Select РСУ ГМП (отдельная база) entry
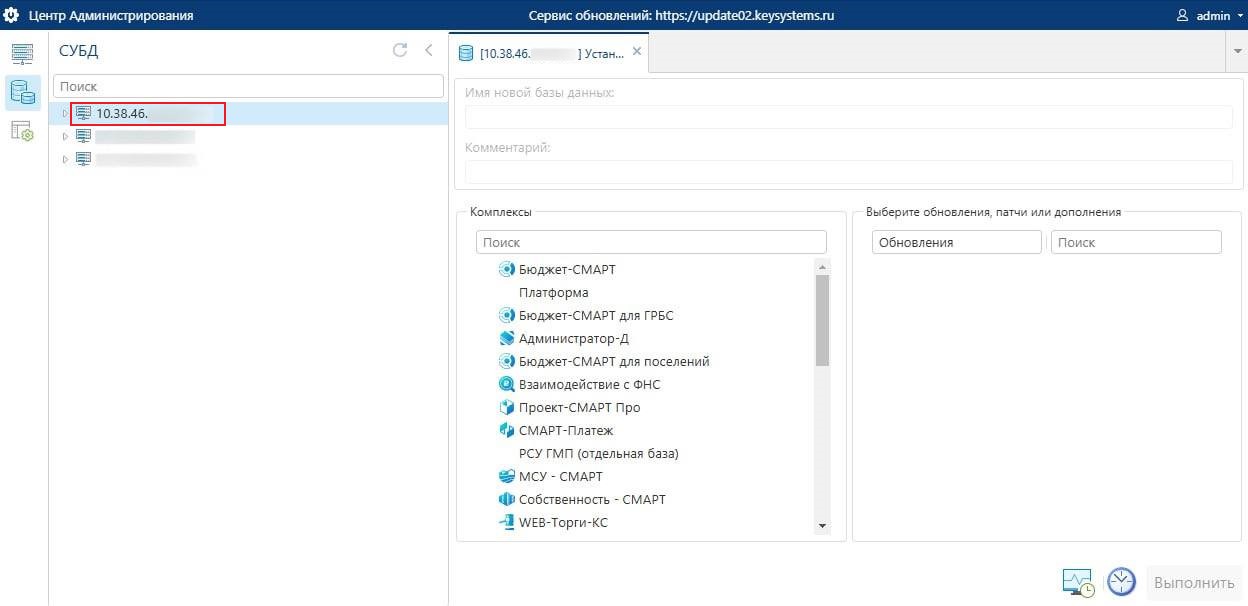 point(599,453)
